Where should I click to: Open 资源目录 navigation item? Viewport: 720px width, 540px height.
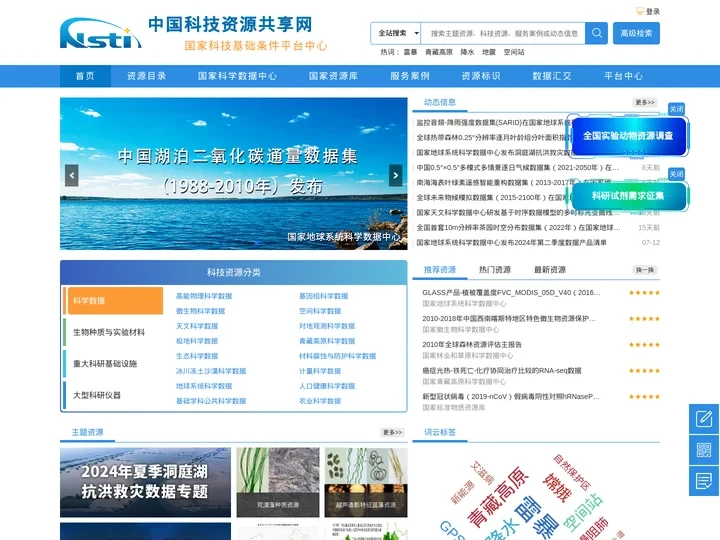point(146,76)
